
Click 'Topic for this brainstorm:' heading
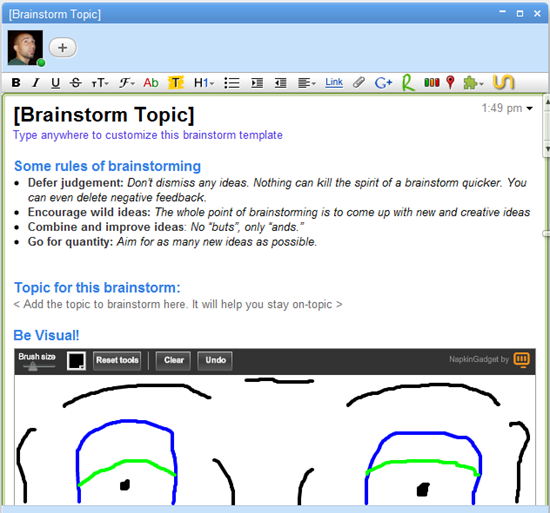tap(97, 288)
